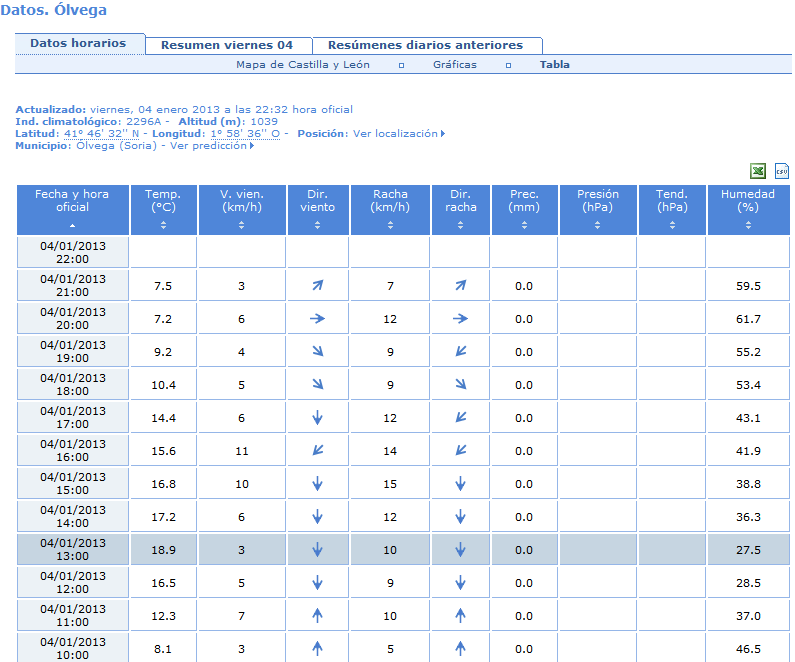Open Resumen viernes 04 tab
The width and height of the screenshot is (795, 662).
click(x=228, y=45)
